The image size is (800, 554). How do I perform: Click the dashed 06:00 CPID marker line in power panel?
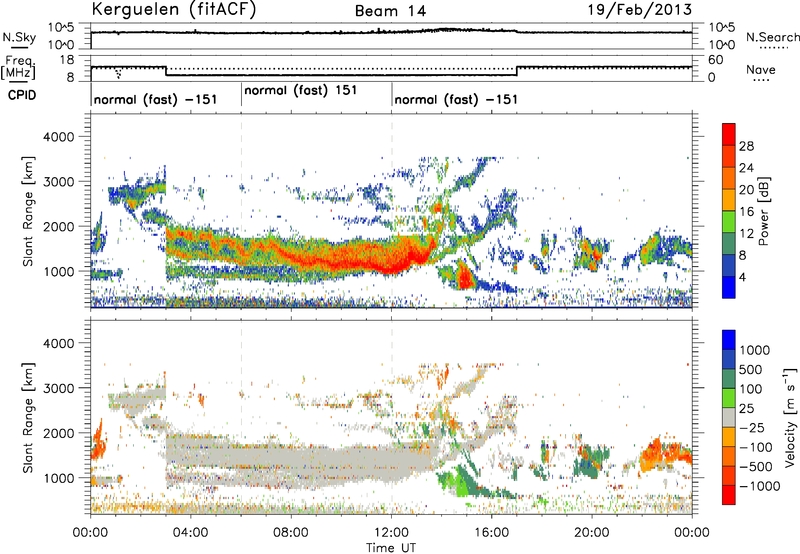[x=241, y=211]
